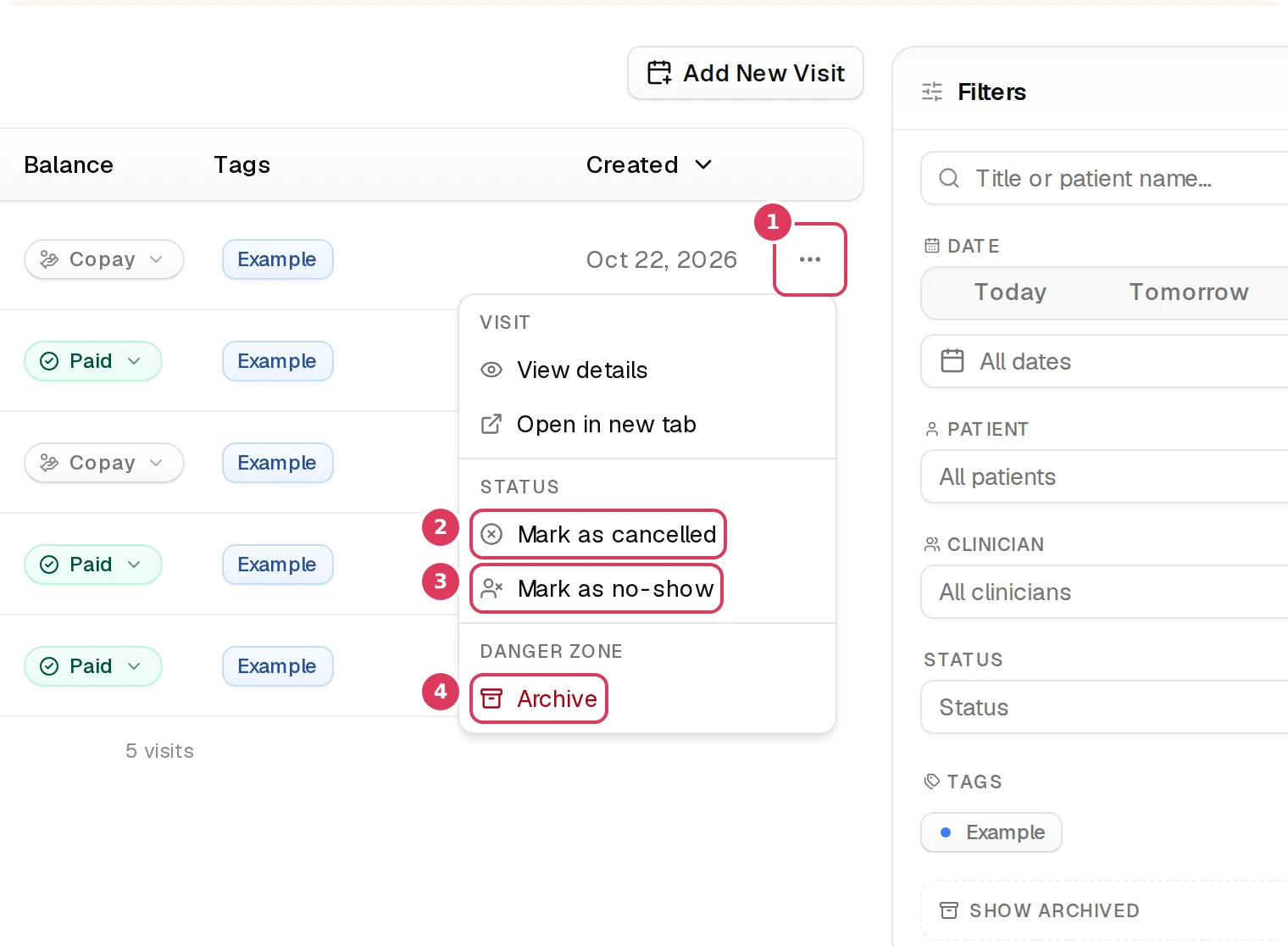Click the Example tag in the fourth row

(278, 565)
